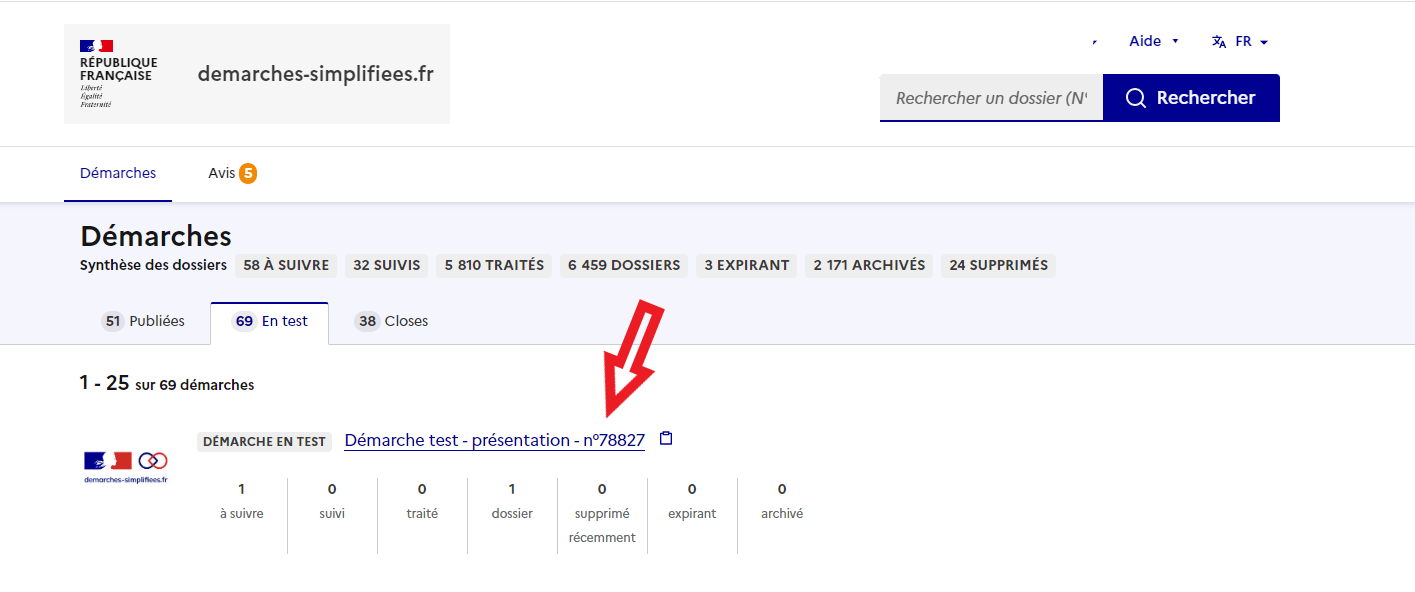Click the 5 810 TRAITÉS summary badge
This screenshot has height=592, width=1415.
click(x=494, y=265)
